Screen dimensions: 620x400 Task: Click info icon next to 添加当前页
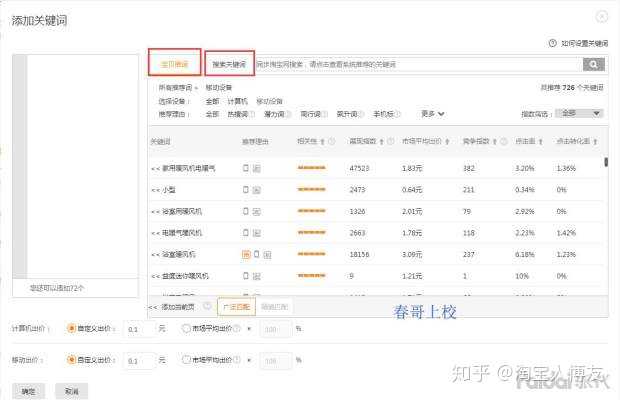pyautogui.click(x=207, y=307)
